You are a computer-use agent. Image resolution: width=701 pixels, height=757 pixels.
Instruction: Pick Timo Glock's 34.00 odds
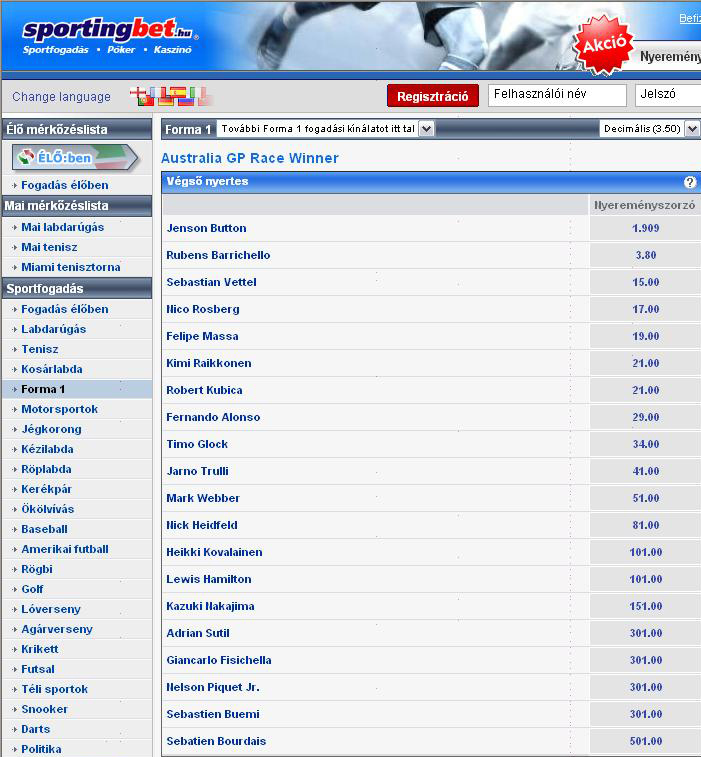click(645, 445)
